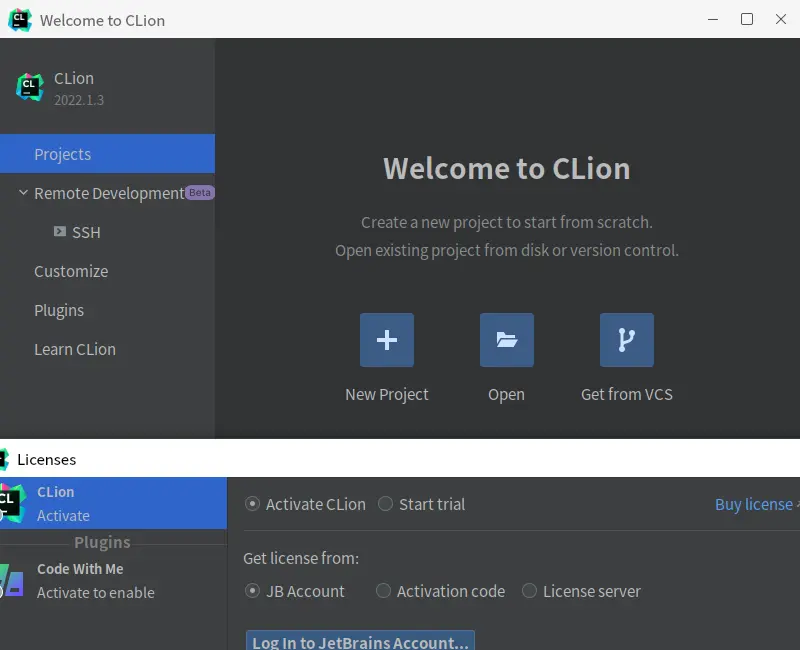Click the SSH terminal icon in sidebar

tap(60, 232)
